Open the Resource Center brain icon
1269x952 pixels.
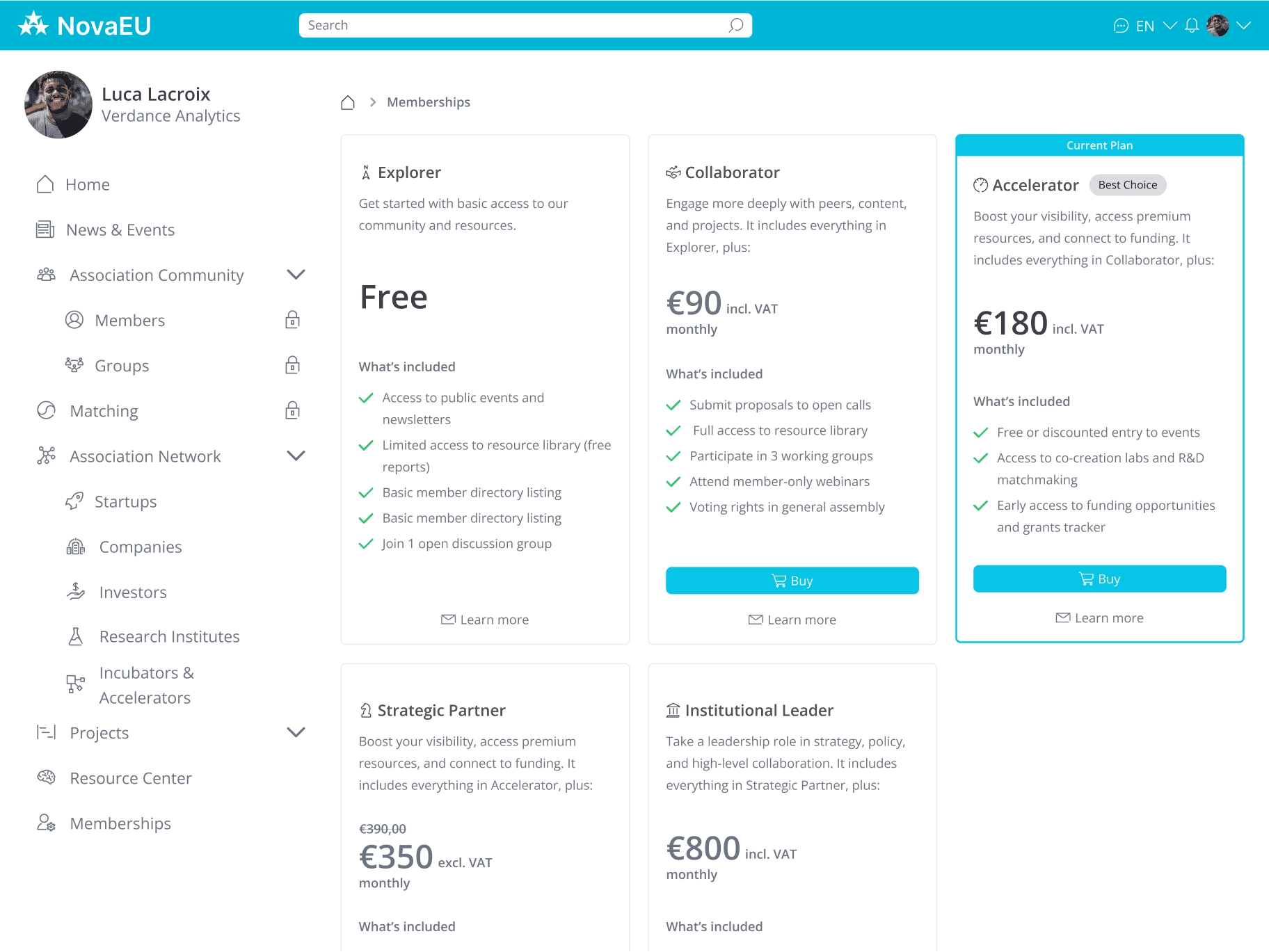[45, 777]
